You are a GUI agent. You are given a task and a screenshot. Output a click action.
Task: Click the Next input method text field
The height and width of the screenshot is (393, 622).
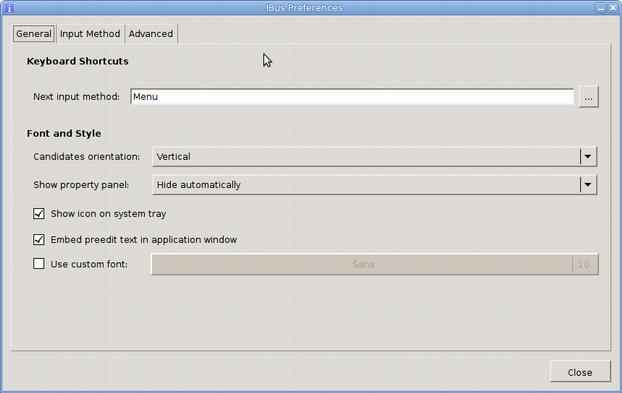(x=352, y=97)
